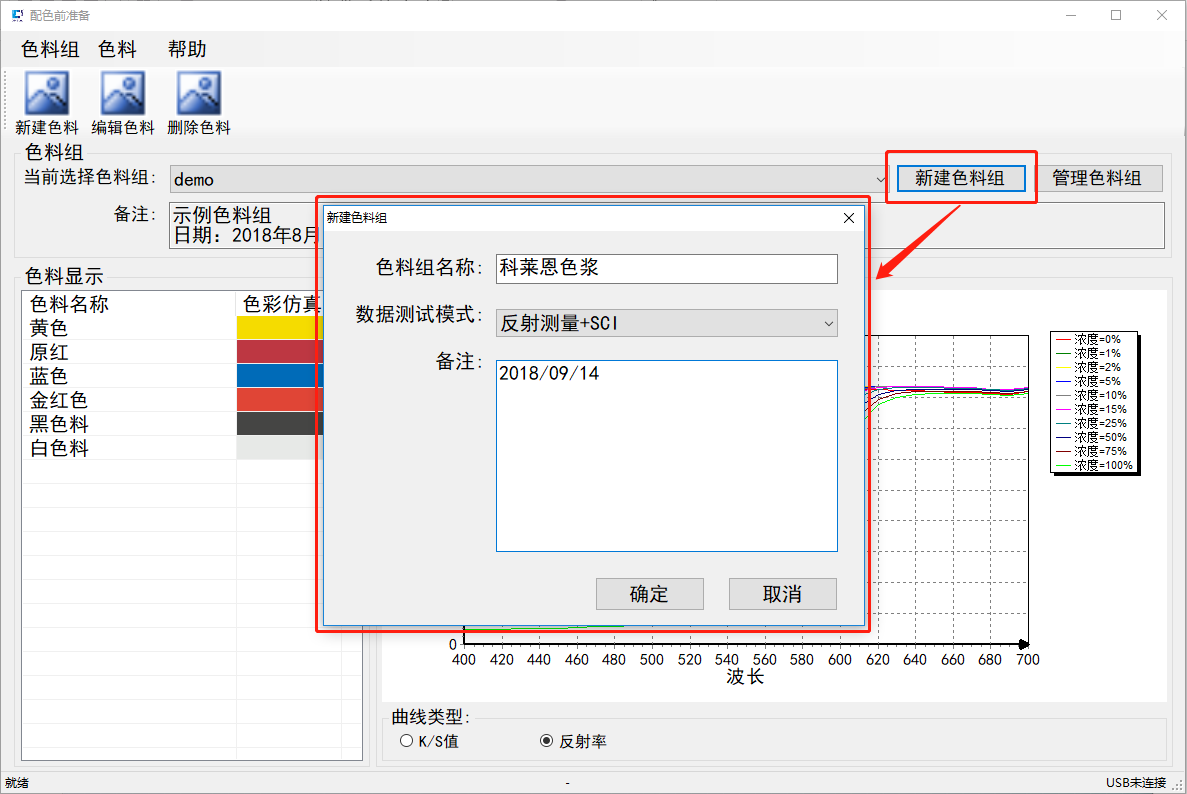Expand the 当前选择色料组 combo box
1187x794 pixels.
pos(880,179)
